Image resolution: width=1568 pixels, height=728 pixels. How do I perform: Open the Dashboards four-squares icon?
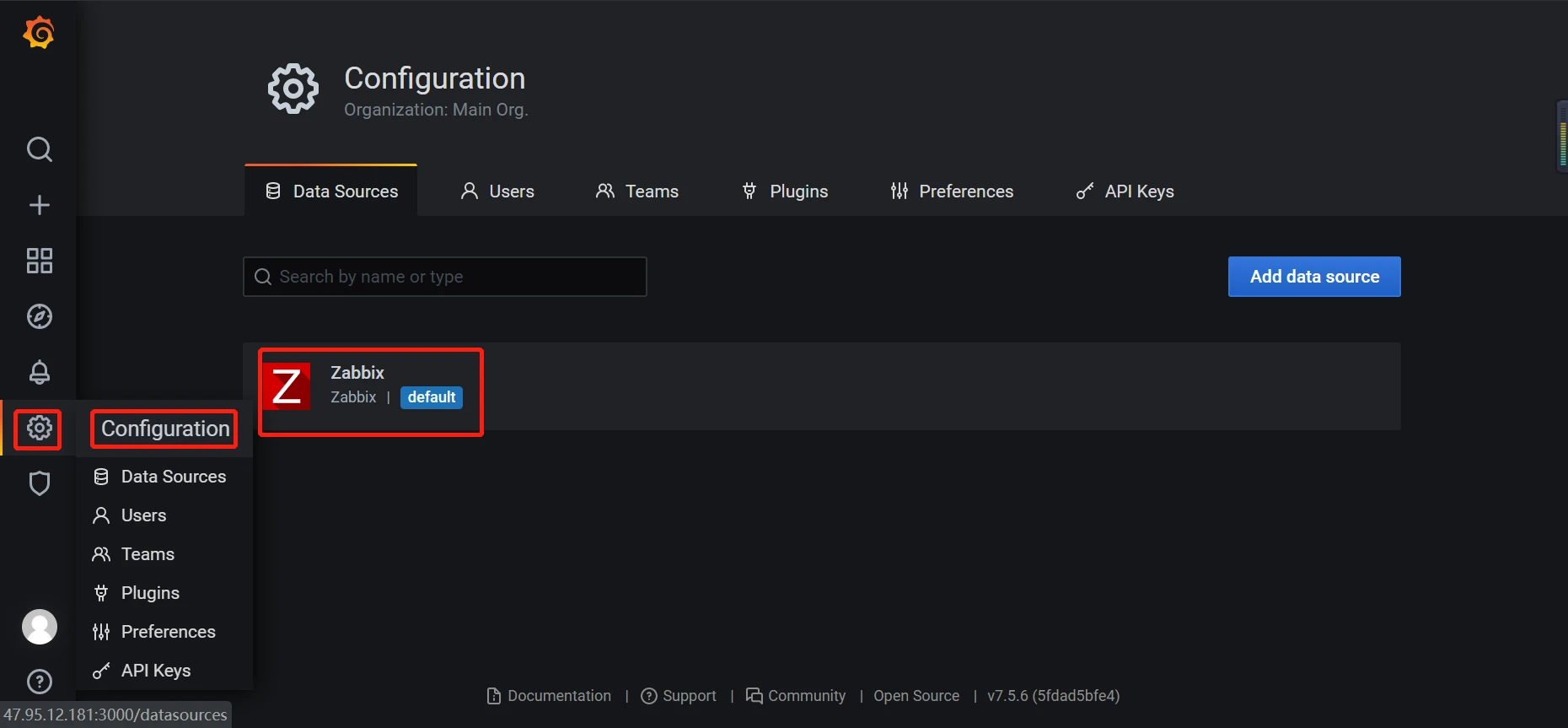pos(40,261)
